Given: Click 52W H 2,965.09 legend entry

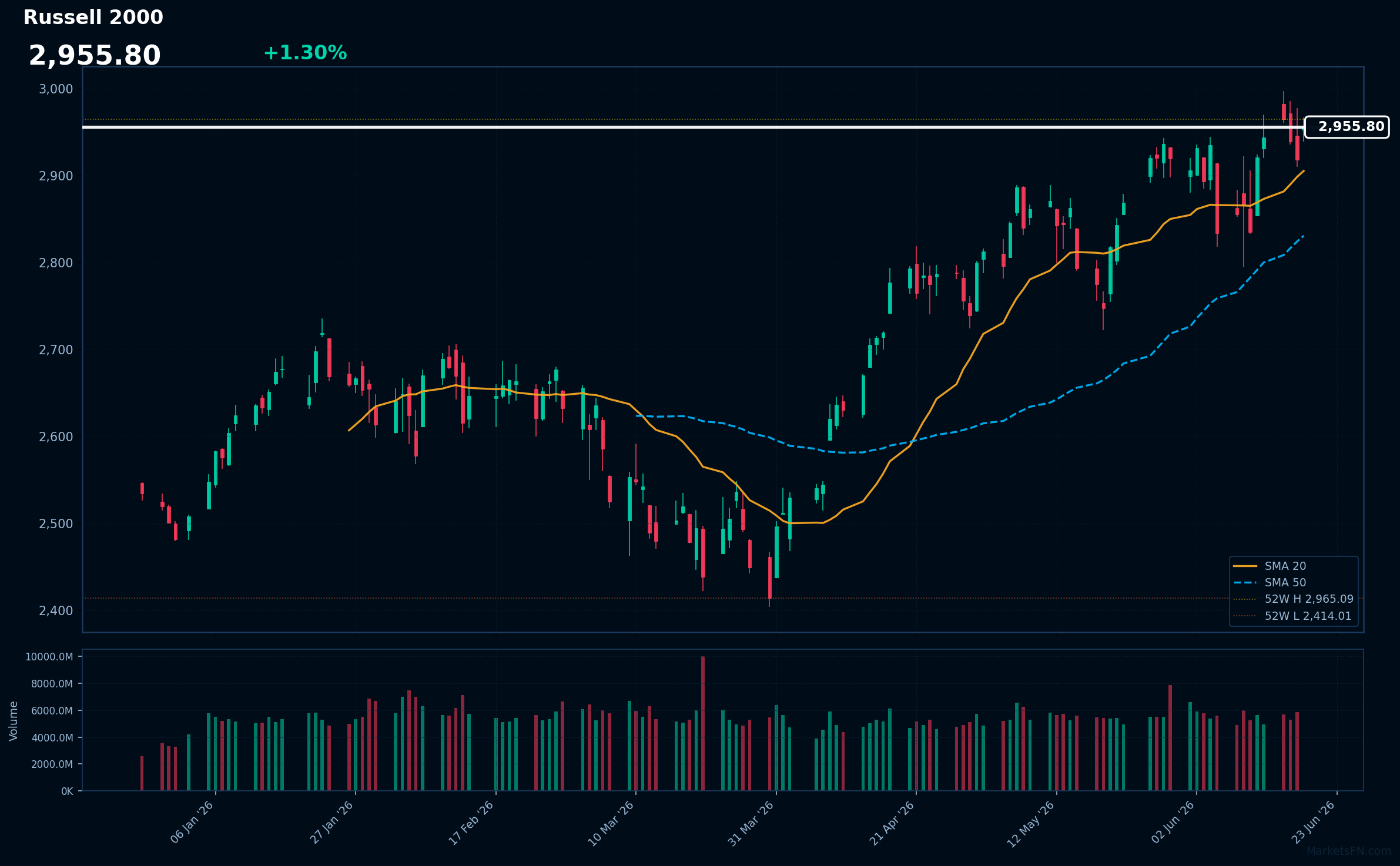Looking at the screenshot, I should coord(1293,599).
